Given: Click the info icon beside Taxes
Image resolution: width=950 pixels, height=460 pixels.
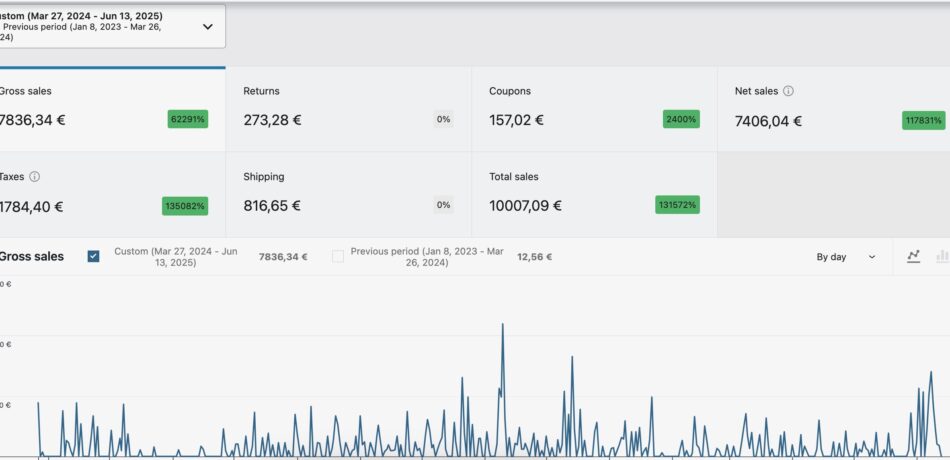Looking at the screenshot, I should [35, 177].
